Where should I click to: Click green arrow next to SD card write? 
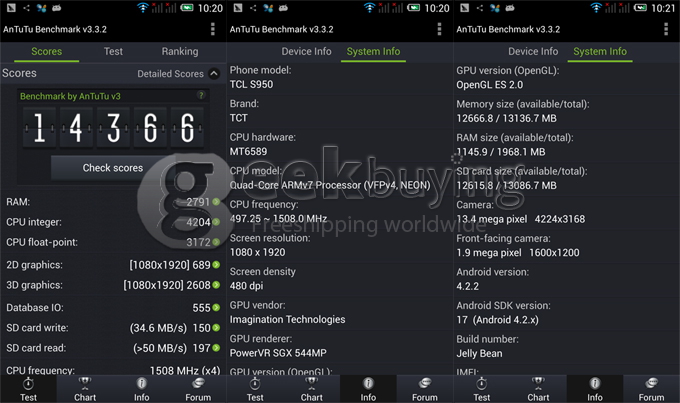(216, 328)
